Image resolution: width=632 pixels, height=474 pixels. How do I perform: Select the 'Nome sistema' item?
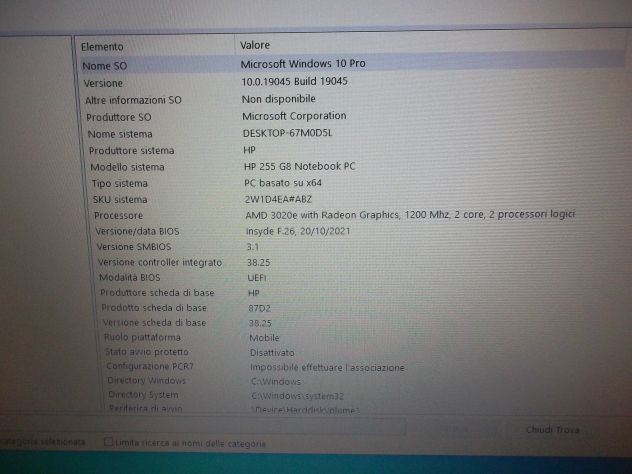pyautogui.click(x=120, y=134)
